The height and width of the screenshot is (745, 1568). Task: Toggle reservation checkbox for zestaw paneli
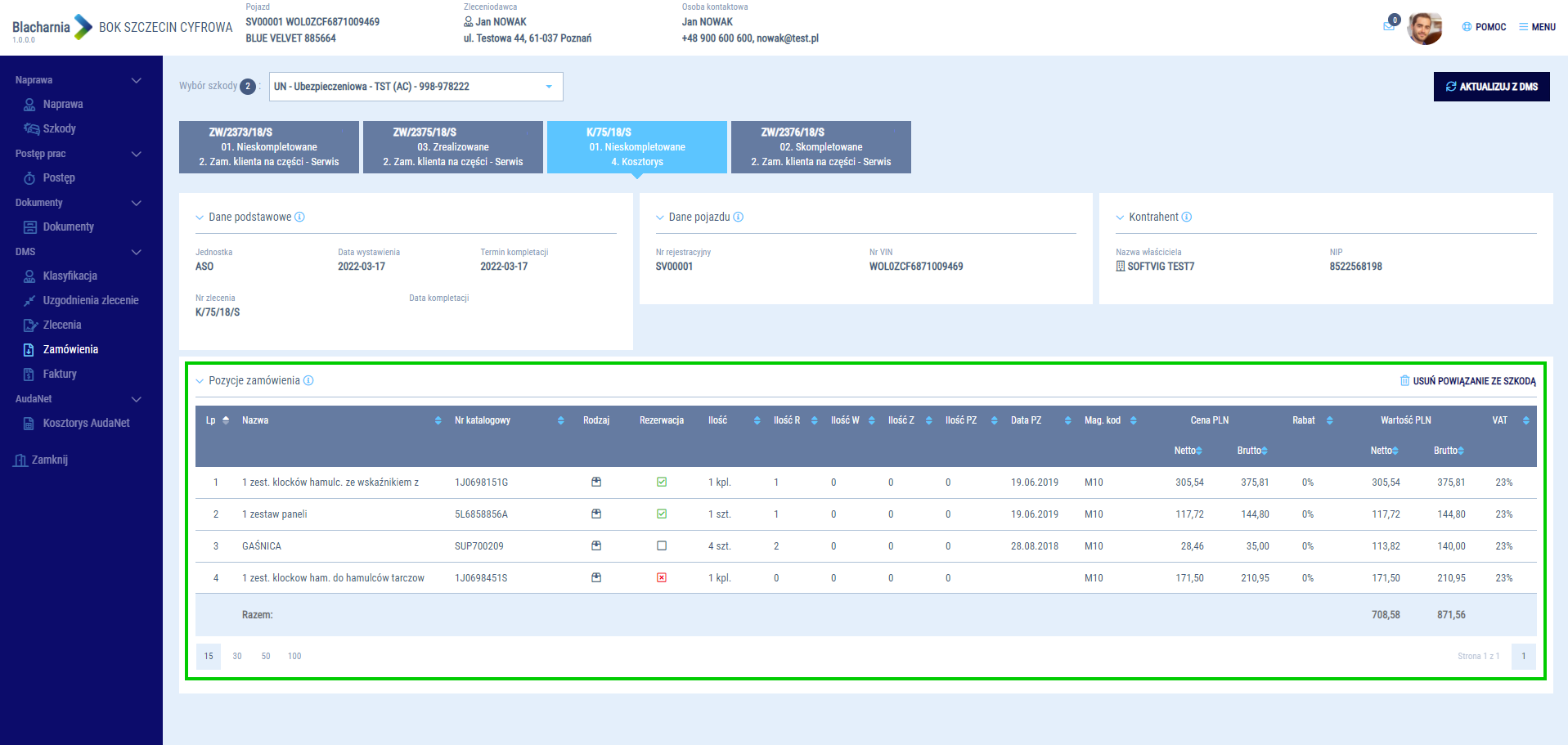(662, 514)
